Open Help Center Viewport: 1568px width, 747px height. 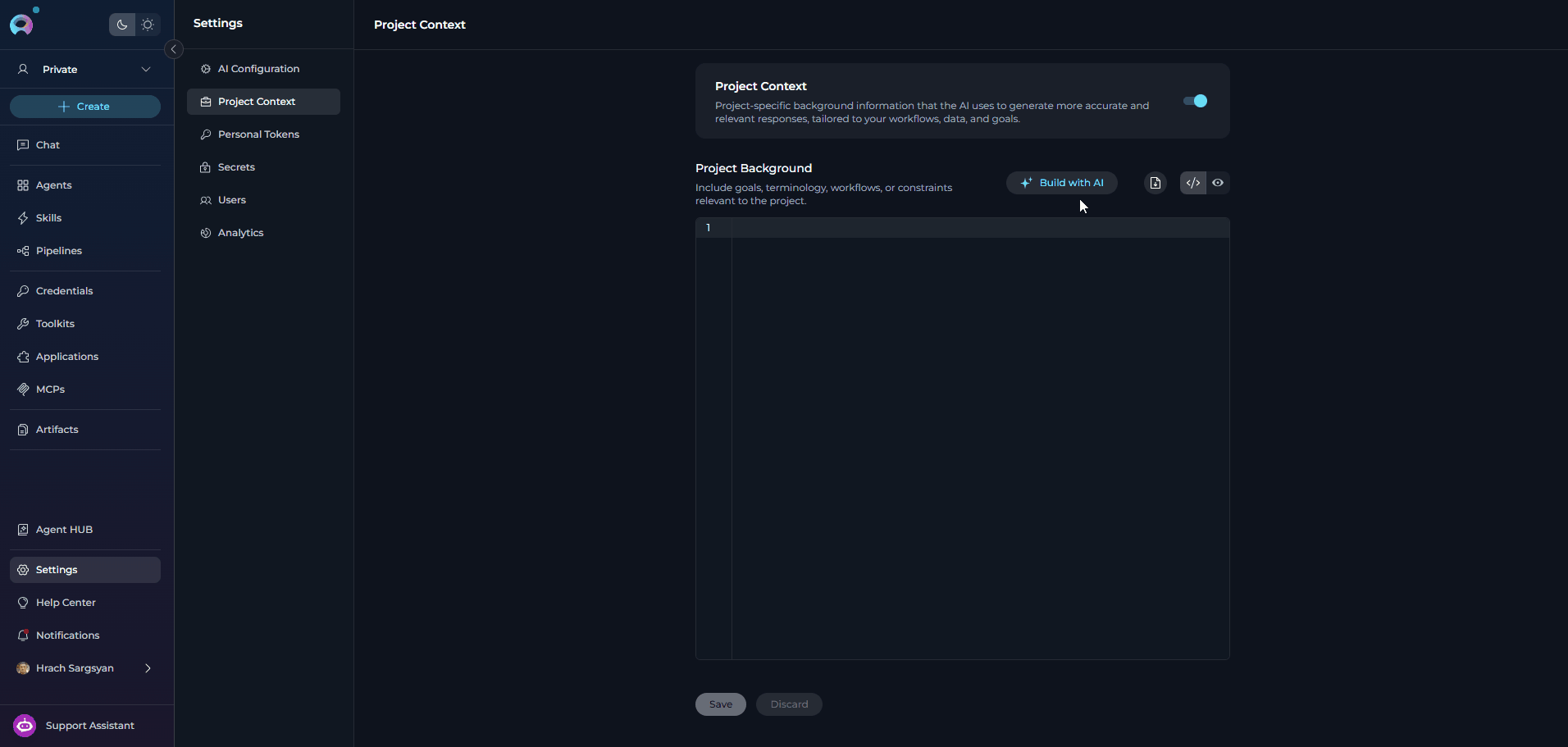[85, 603]
